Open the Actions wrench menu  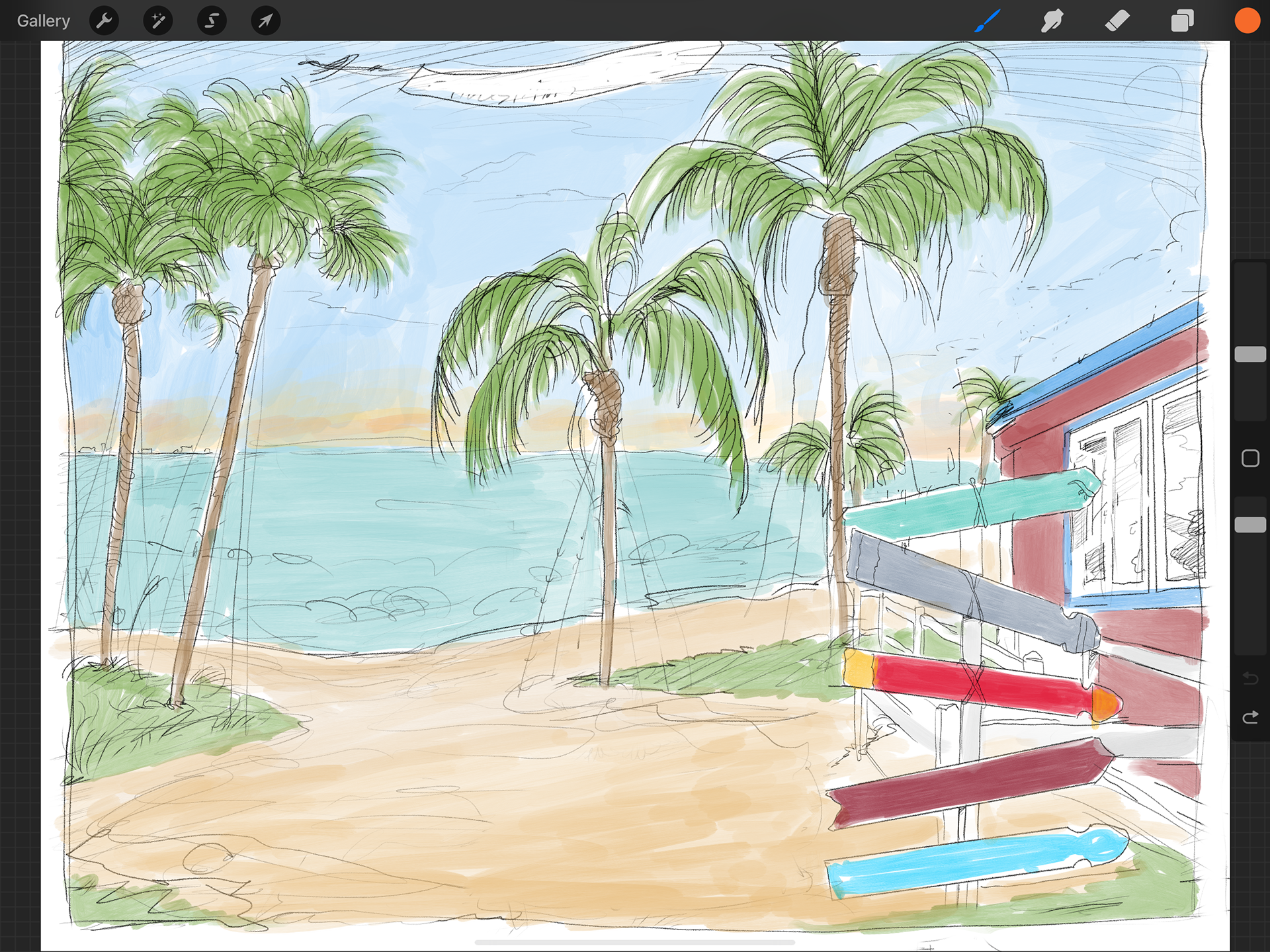click(104, 21)
